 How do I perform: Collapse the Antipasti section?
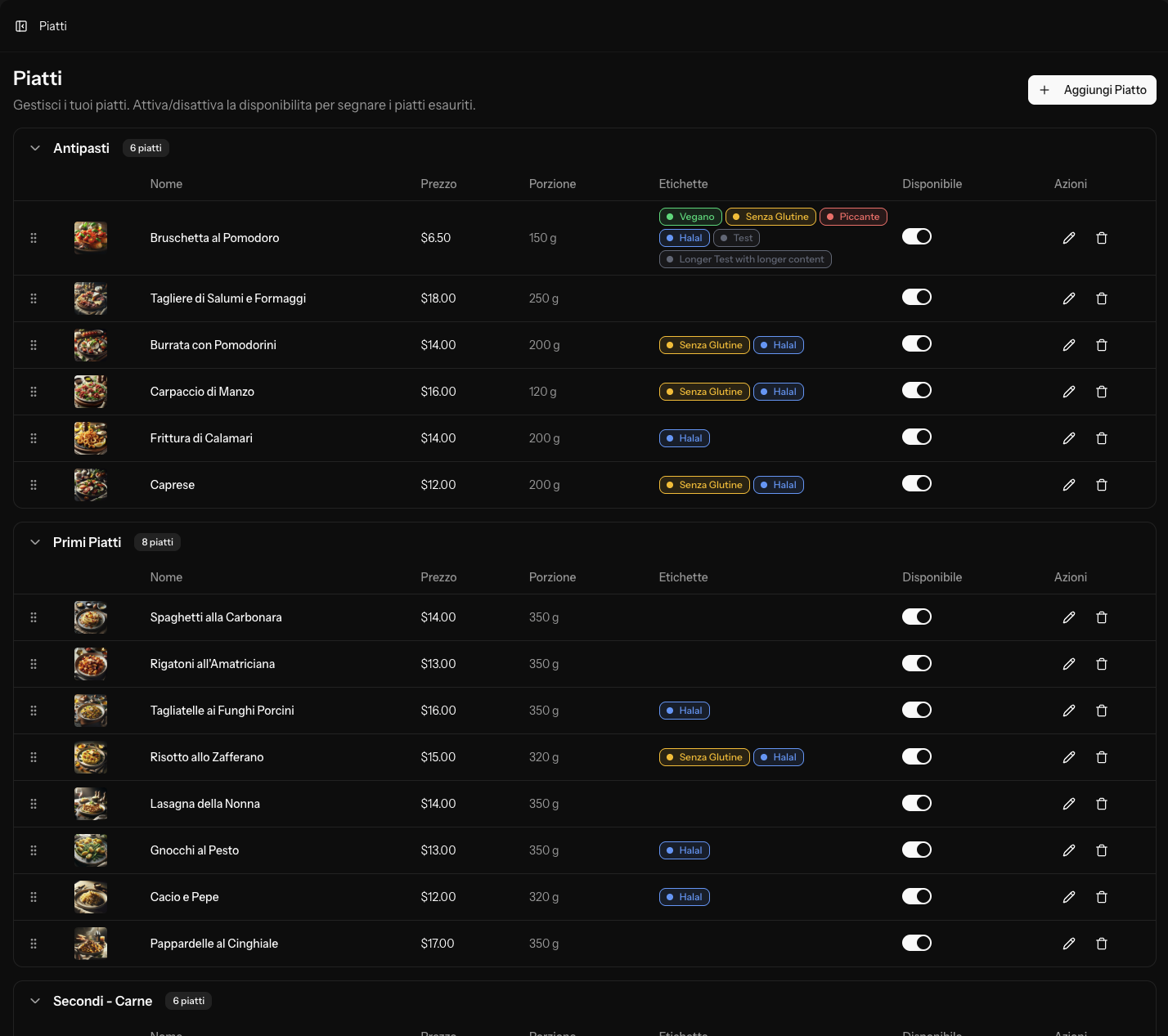click(36, 148)
